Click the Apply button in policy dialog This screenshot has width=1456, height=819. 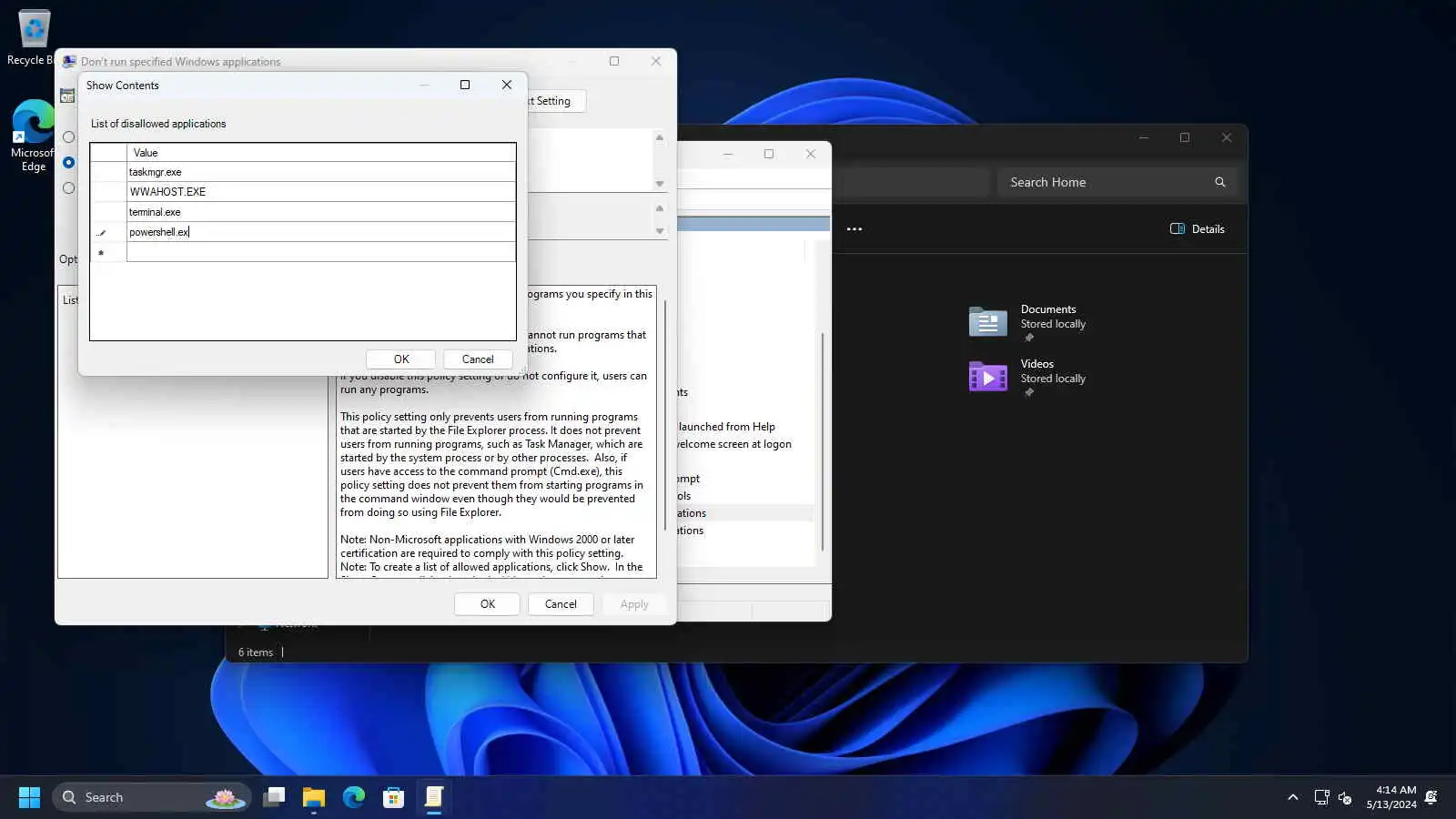coord(634,604)
